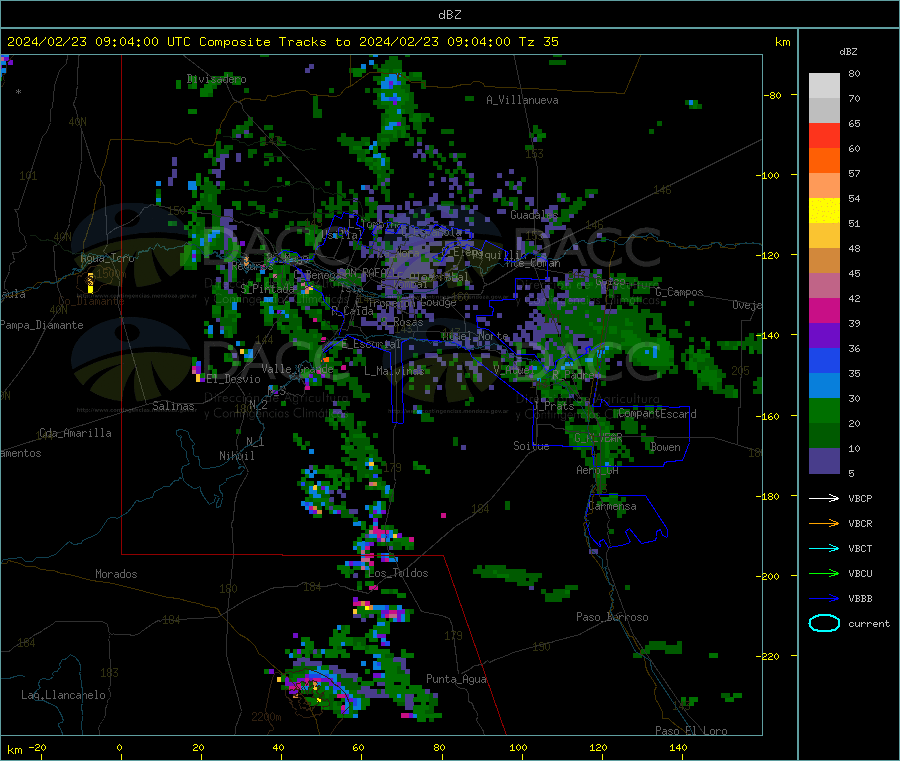Click the 'Soitue' map label
The width and height of the screenshot is (900, 761).
531,446
